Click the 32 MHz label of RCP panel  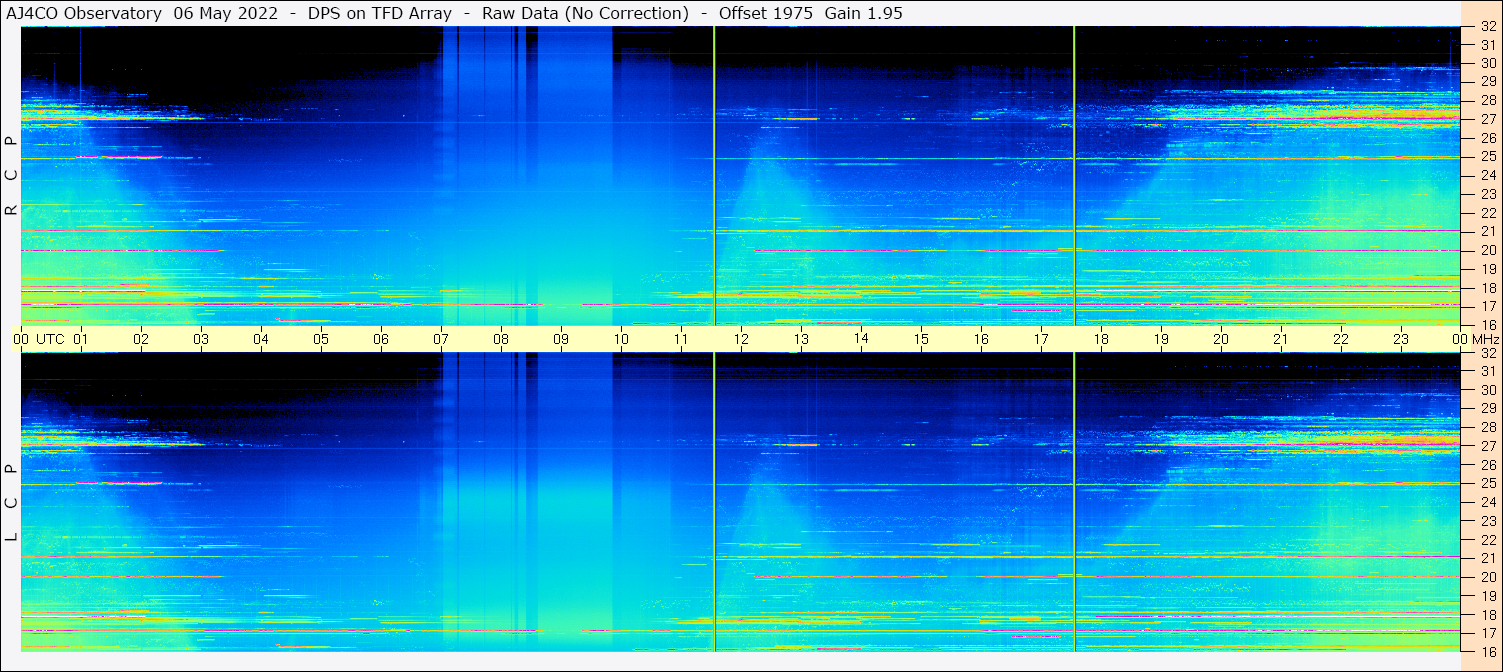(x=1488, y=27)
